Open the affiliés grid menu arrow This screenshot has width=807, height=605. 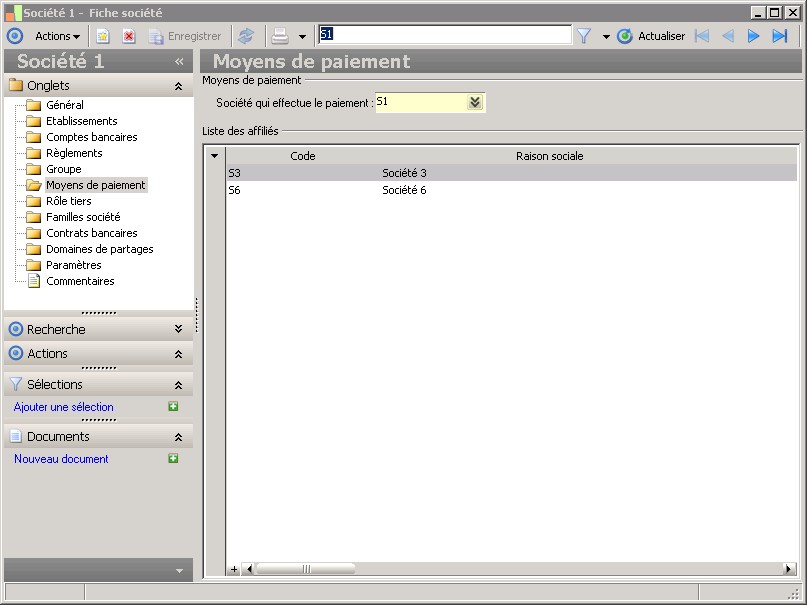tap(215, 155)
